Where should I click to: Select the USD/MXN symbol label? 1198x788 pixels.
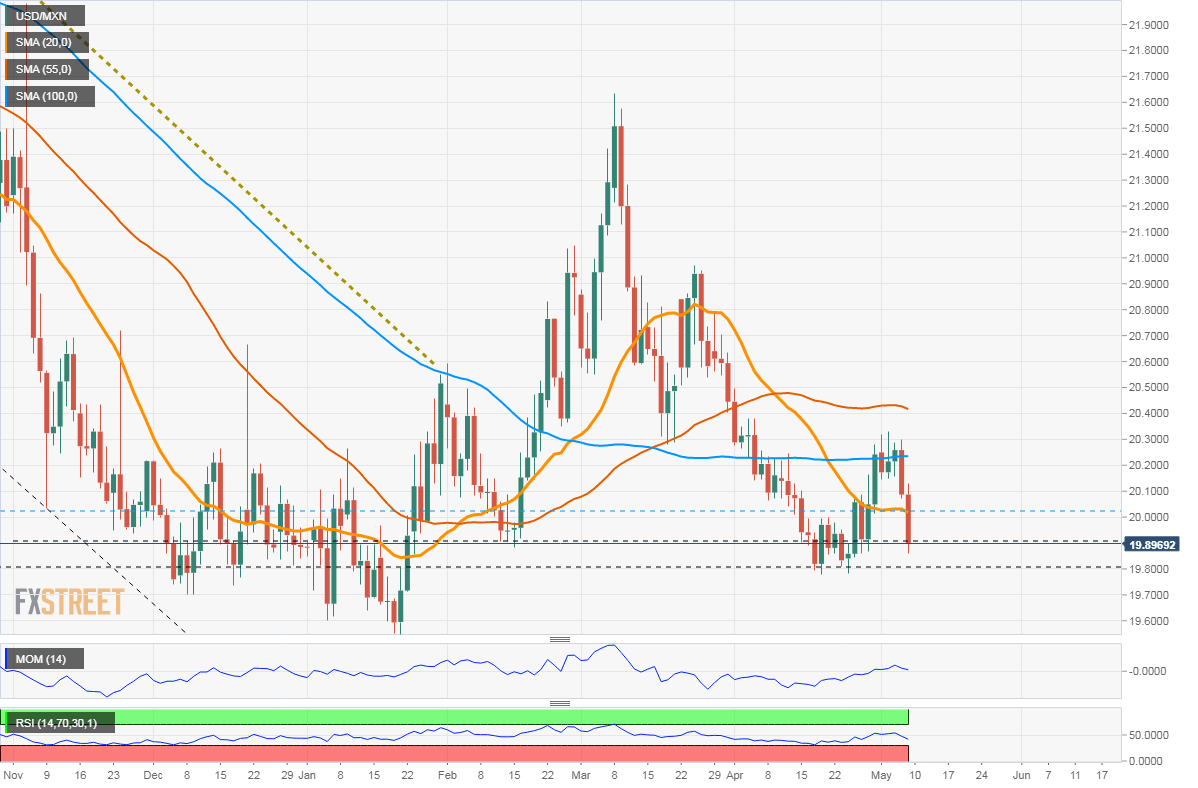click(x=42, y=15)
